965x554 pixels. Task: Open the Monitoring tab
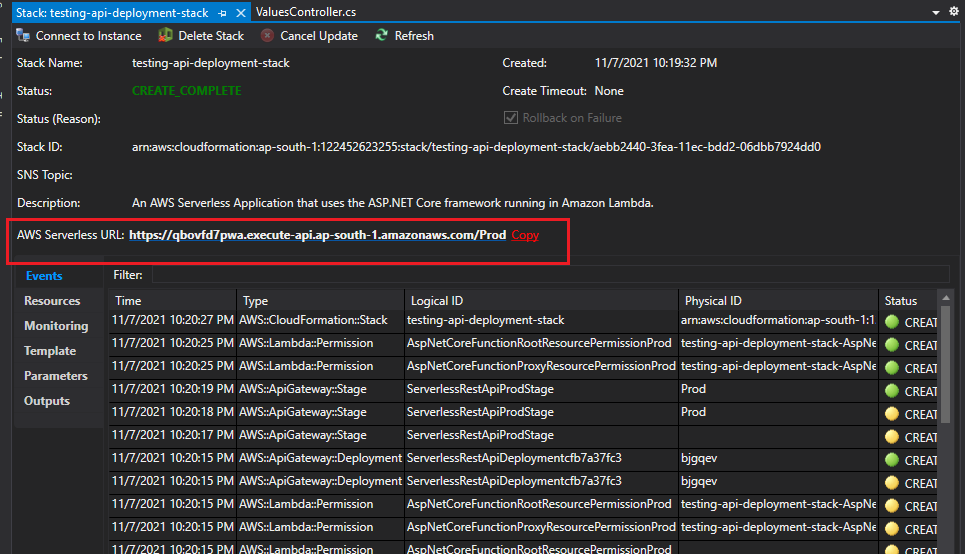pyautogui.click(x=56, y=326)
